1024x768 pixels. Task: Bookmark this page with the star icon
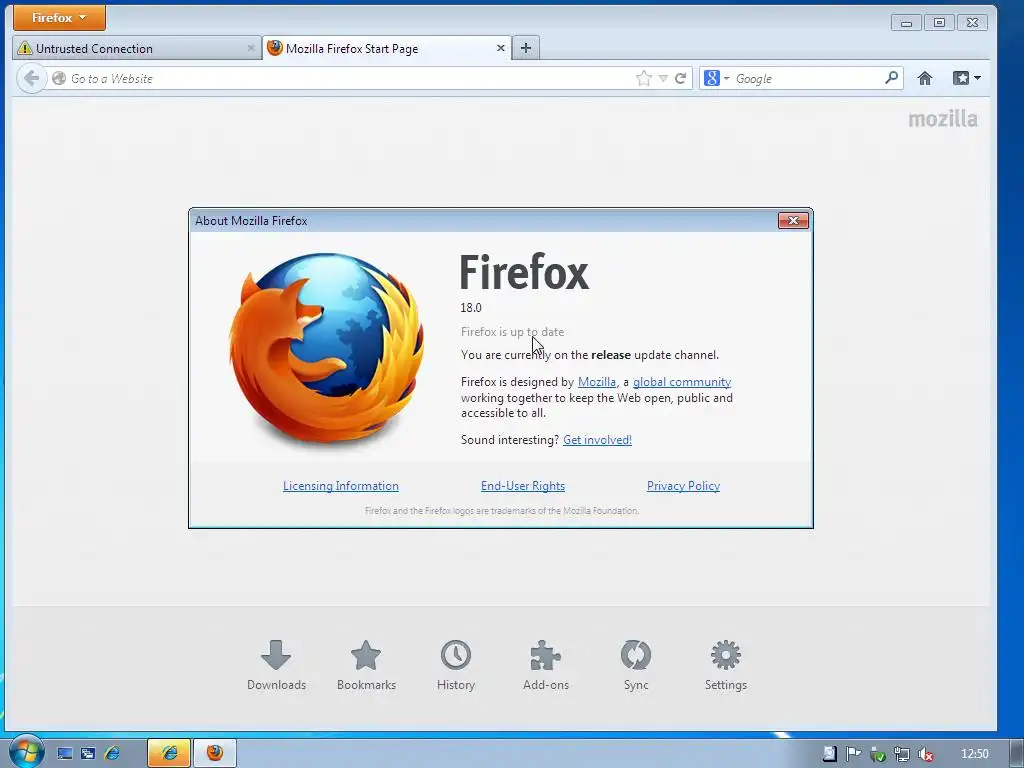[x=644, y=78]
